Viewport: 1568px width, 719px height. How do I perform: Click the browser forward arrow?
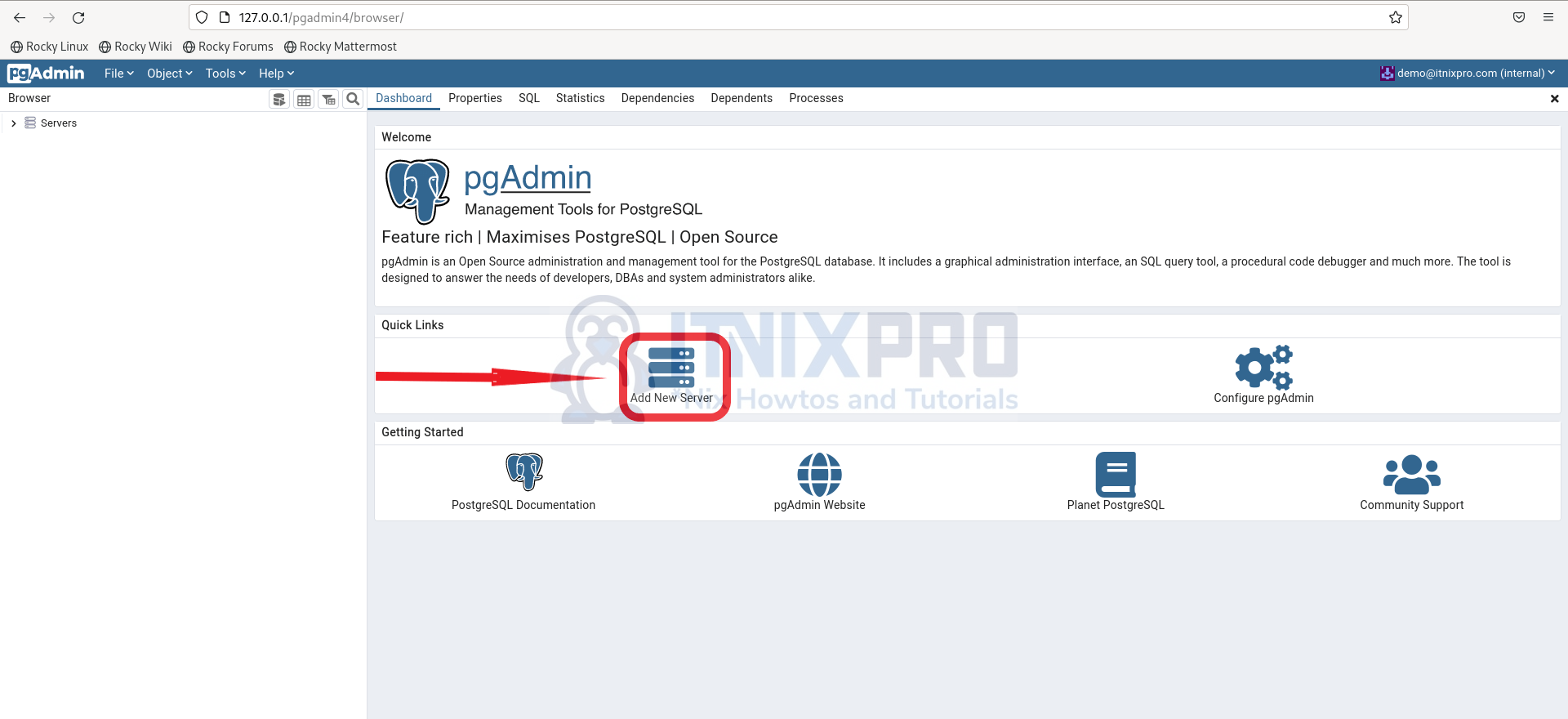49,17
